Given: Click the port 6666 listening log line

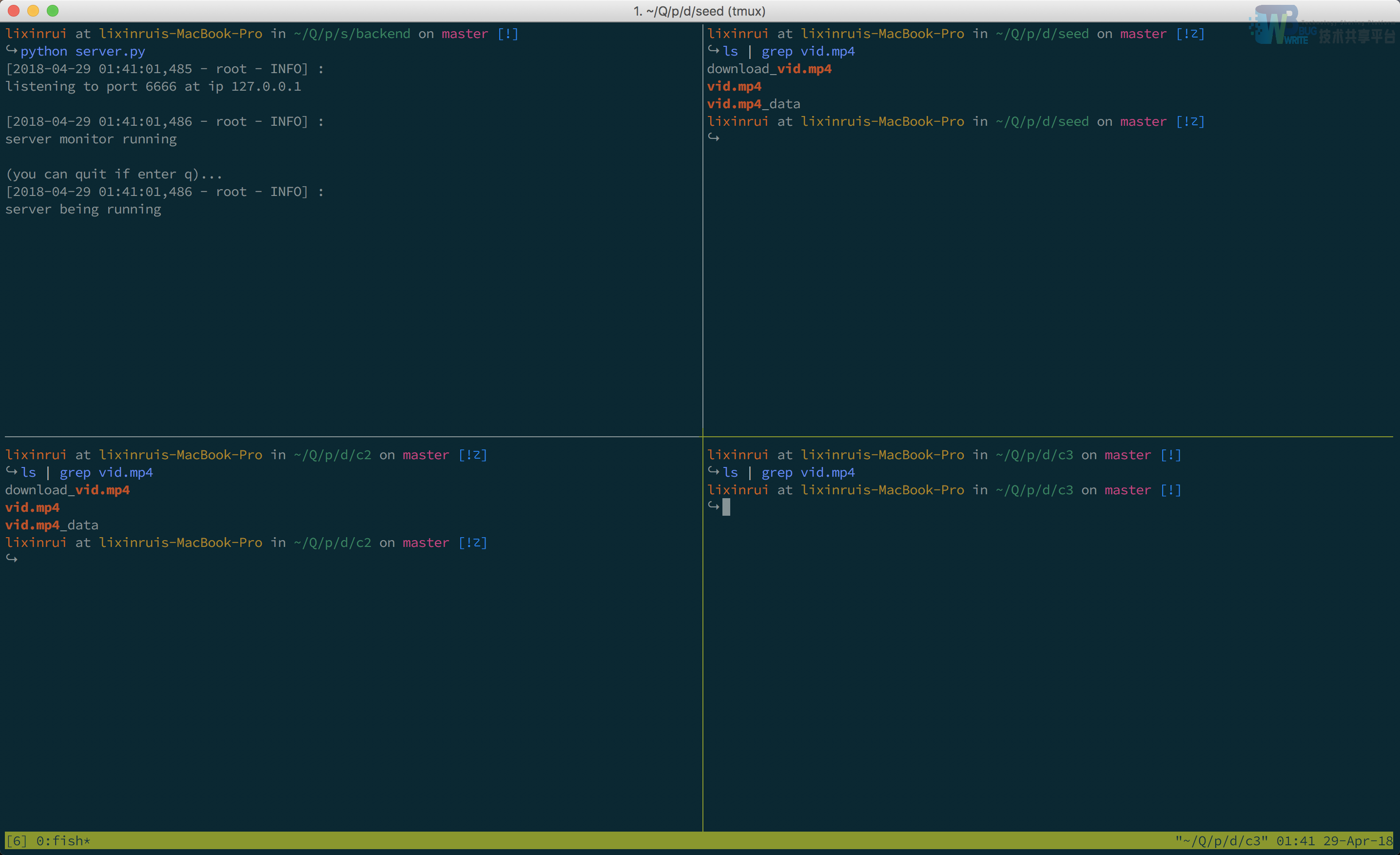Looking at the screenshot, I should [x=153, y=86].
